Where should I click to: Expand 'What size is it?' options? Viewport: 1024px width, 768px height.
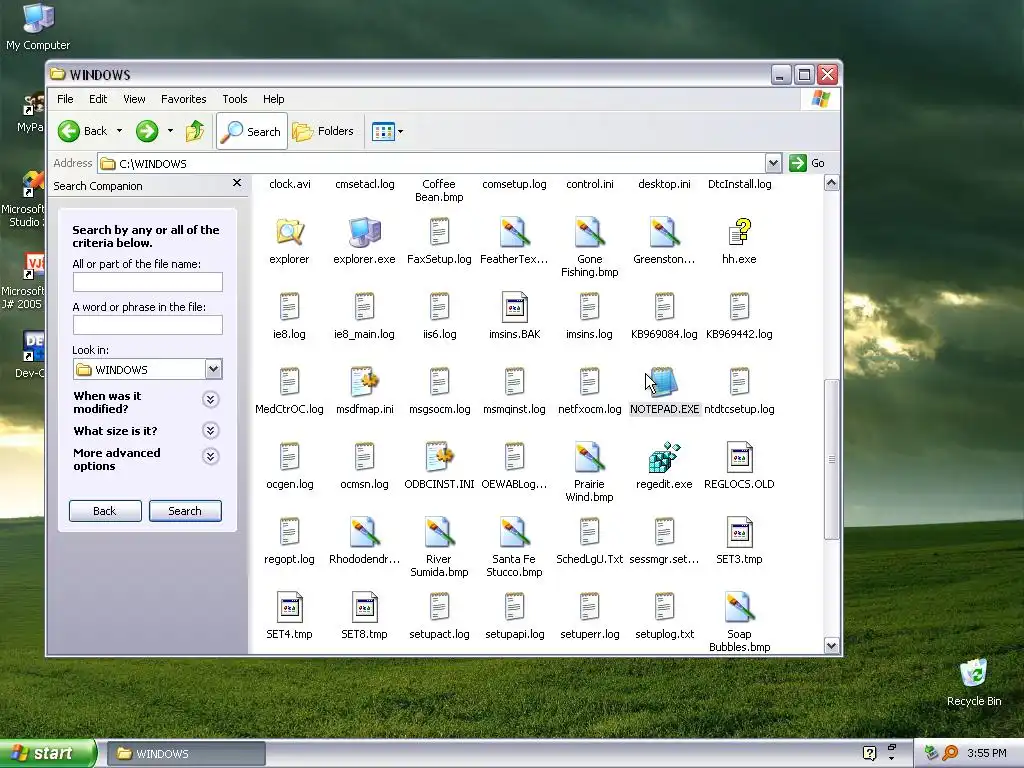pyautogui.click(x=210, y=430)
